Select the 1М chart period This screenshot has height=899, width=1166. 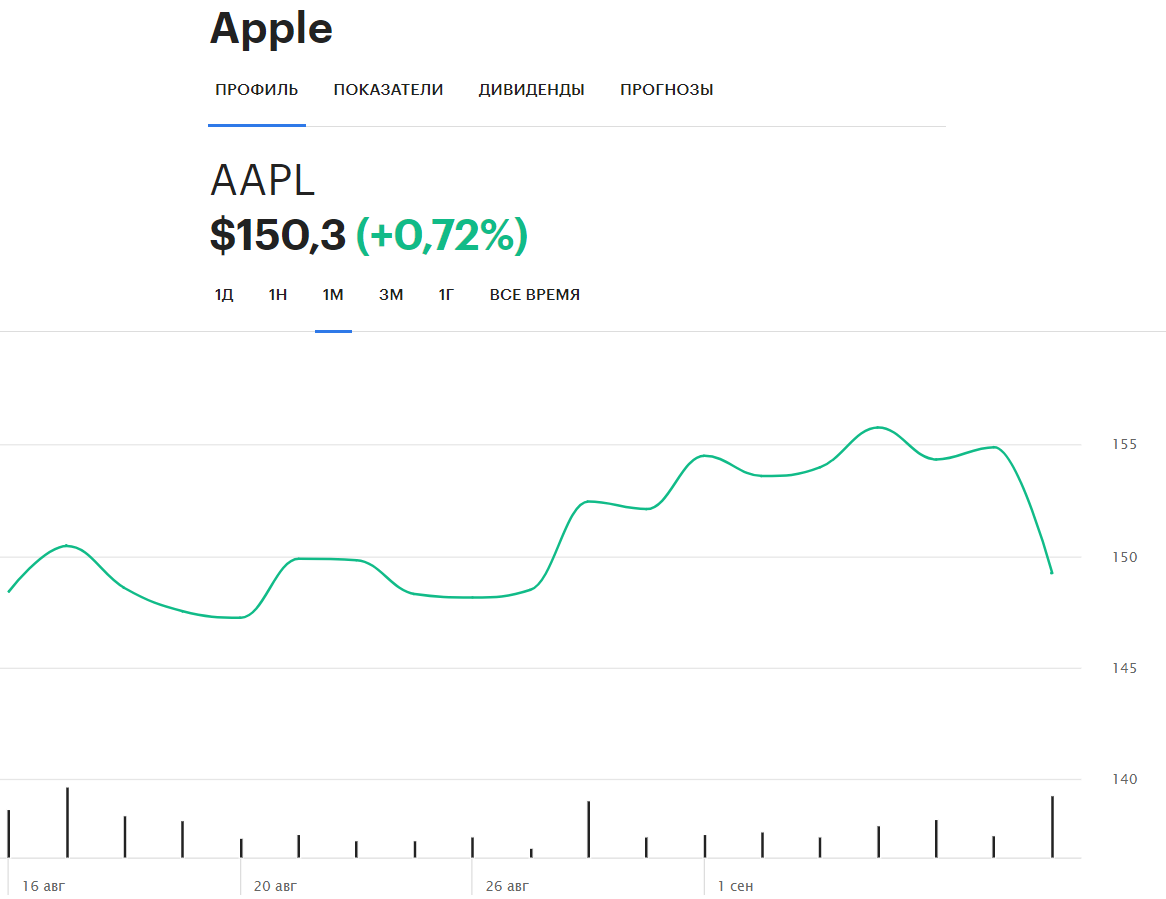click(332, 295)
